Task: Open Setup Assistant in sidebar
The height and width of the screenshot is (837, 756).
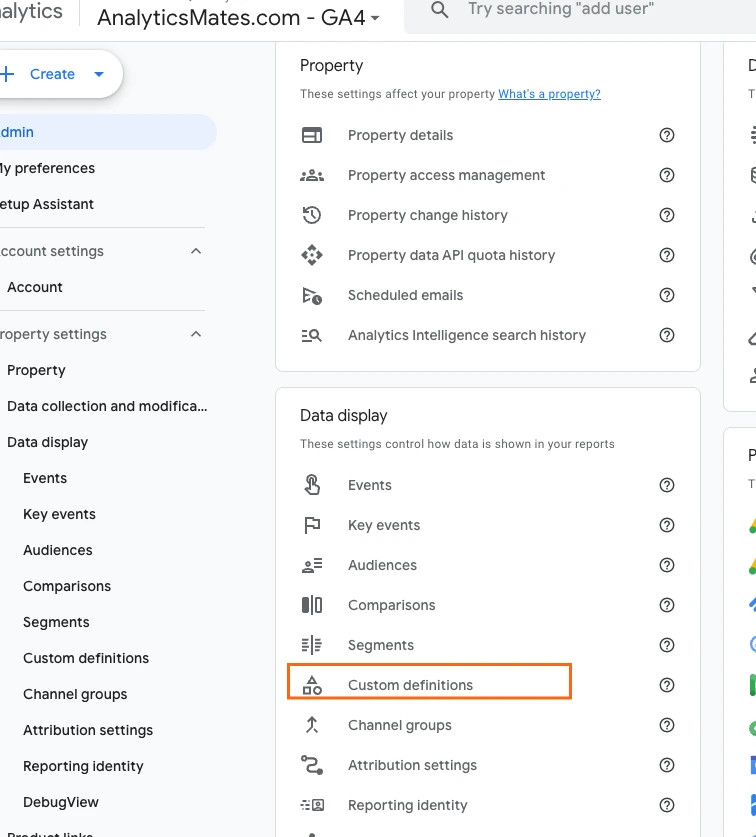Action: (x=47, y=204)
